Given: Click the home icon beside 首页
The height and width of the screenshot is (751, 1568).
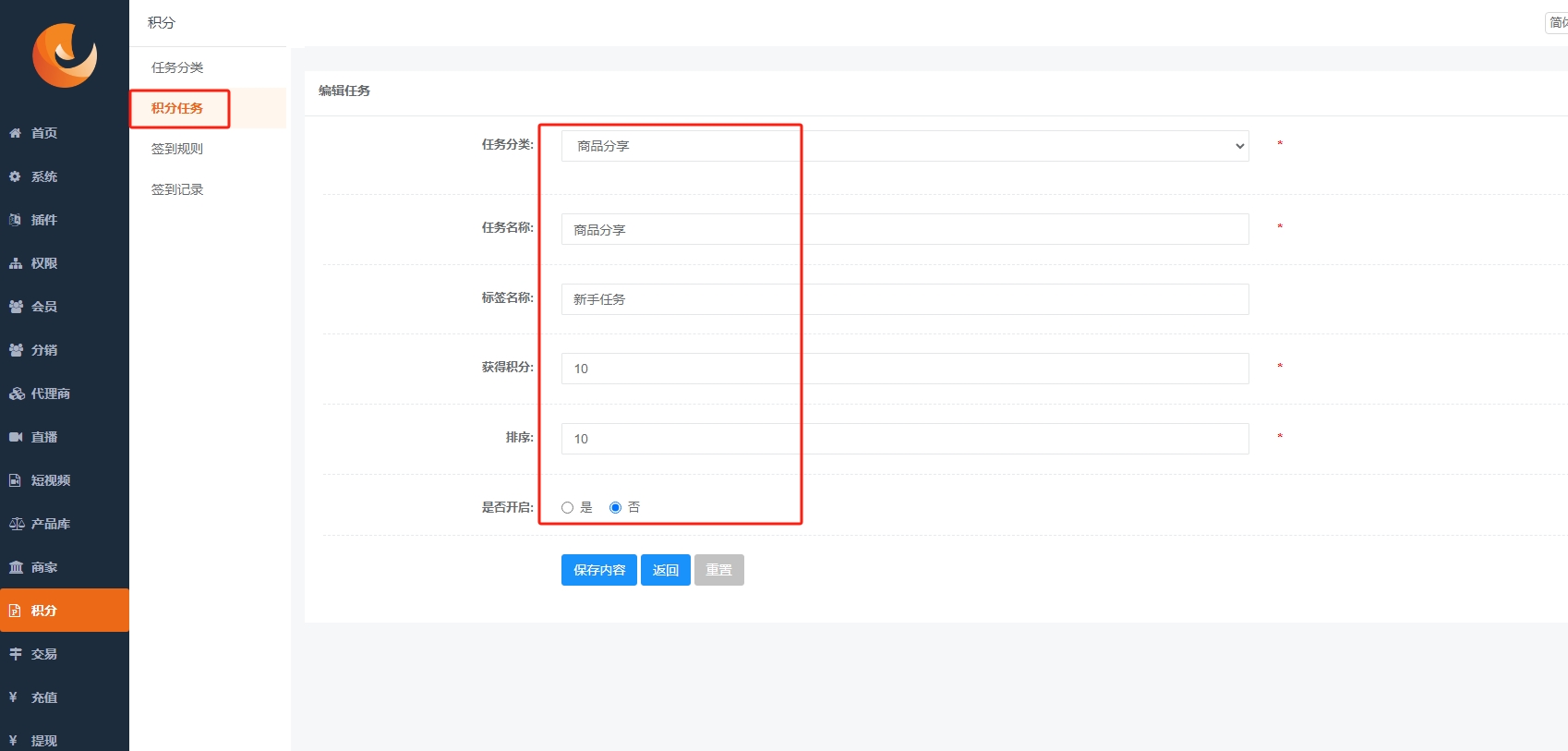Looking at the screenshot, I should click(16, 133).
